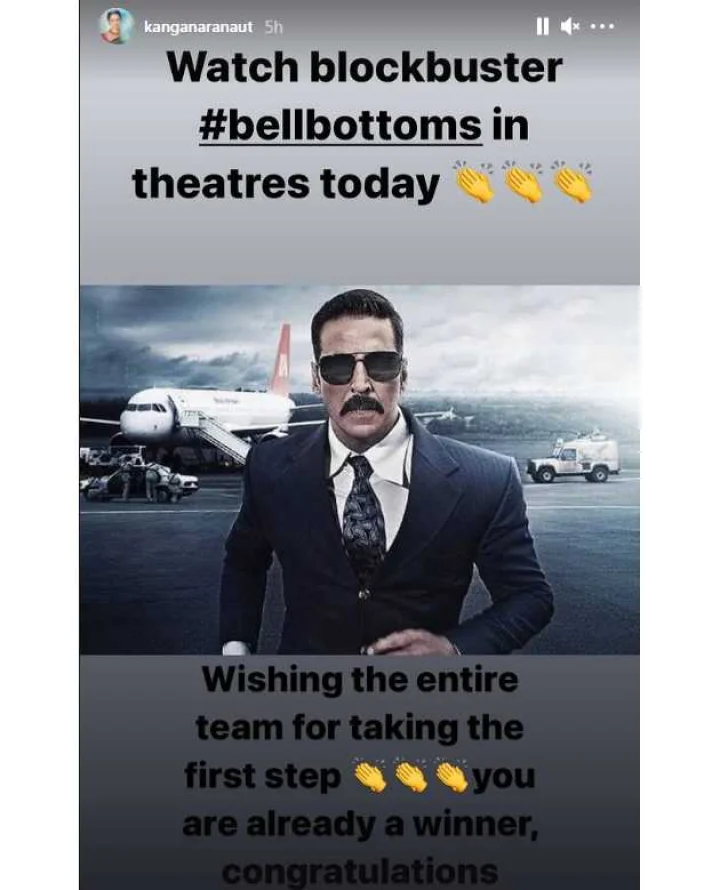Click the 5h timestamp label
This screenshot has width=720, height=890.
click(274, 27)
